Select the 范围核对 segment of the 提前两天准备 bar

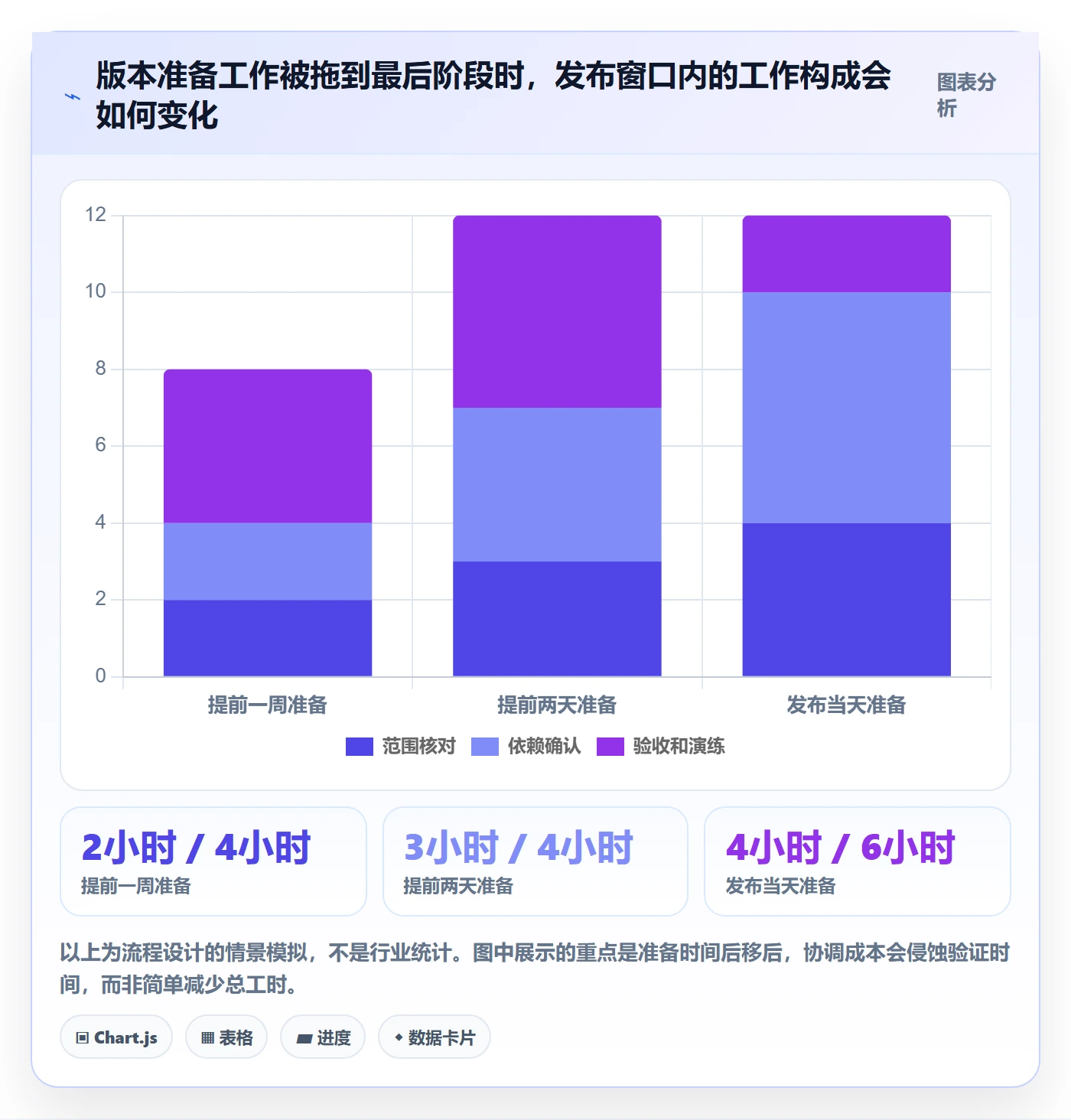tap(557, 619)
